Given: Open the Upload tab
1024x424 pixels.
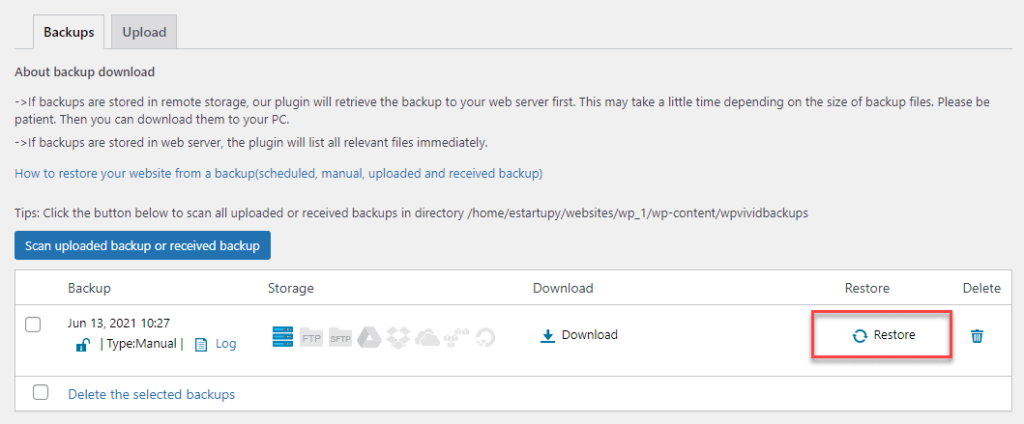Looking at the screenshot, I should [144, 32].
